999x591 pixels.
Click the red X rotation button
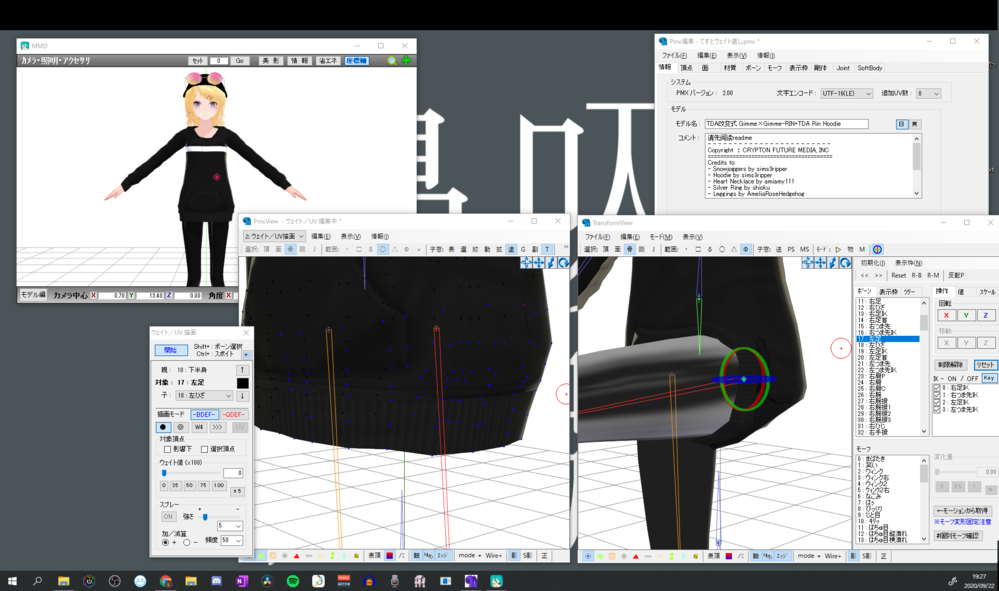click(x=946, y=315)
